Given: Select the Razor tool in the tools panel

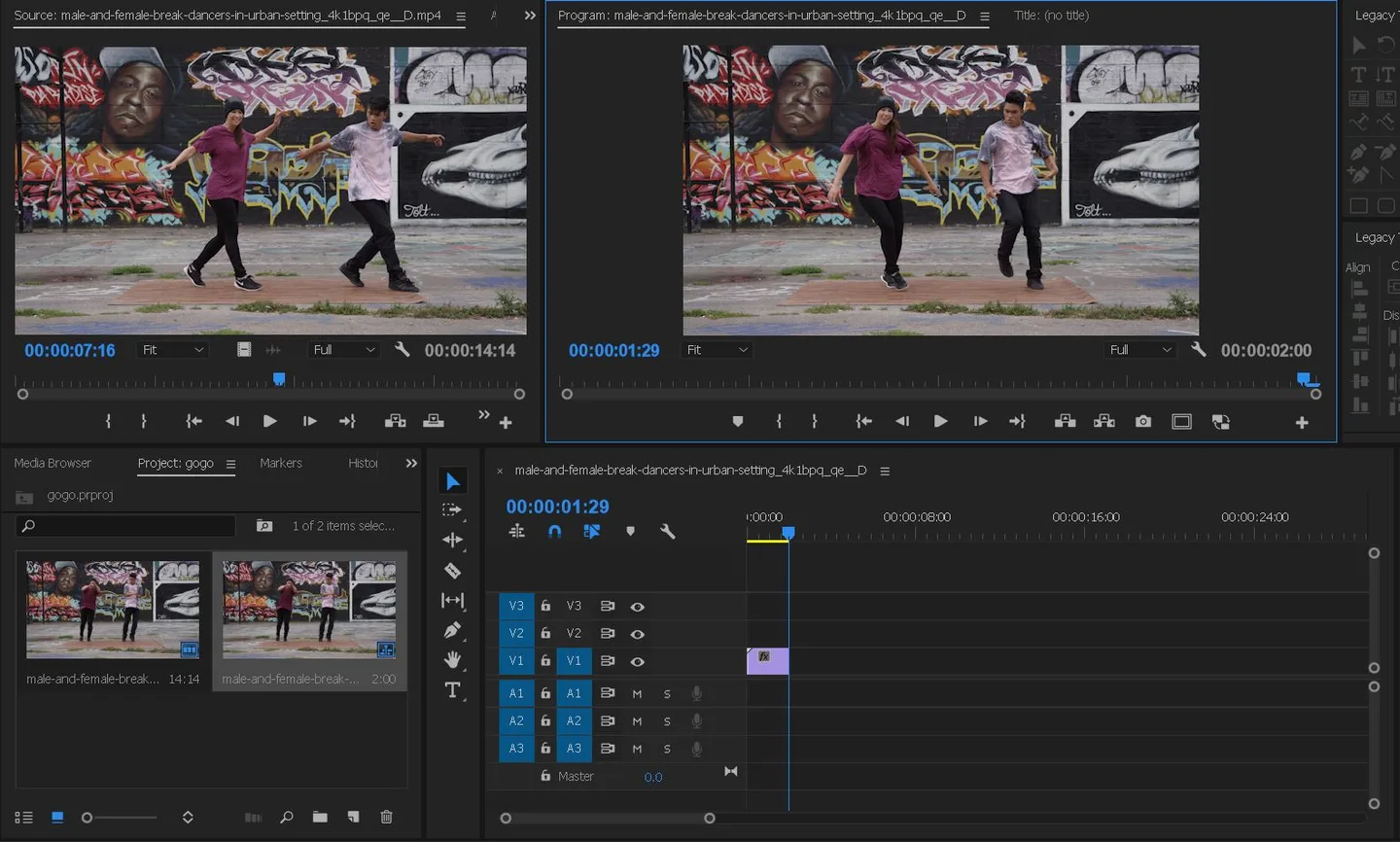Looking at the screenshot, I should [452, 571].
